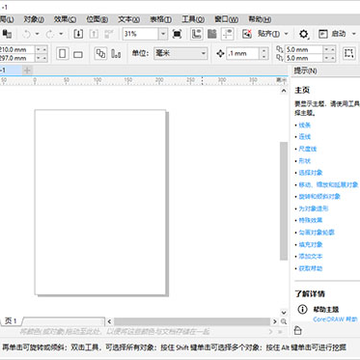Click the vertical scrollbar thumb
Screen dimensions: 360x360
(x=284, y=201)
